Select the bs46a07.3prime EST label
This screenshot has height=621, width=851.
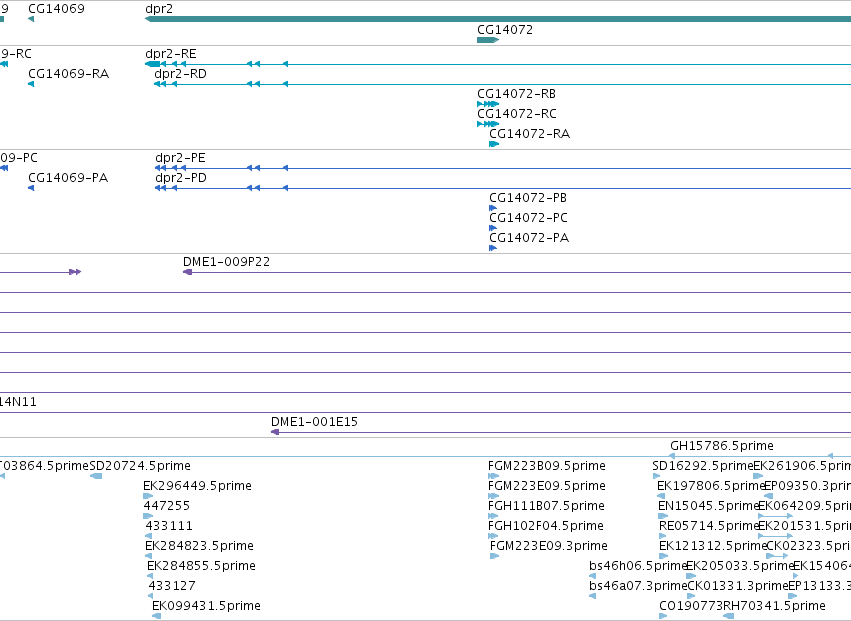[x=638, y=586]
